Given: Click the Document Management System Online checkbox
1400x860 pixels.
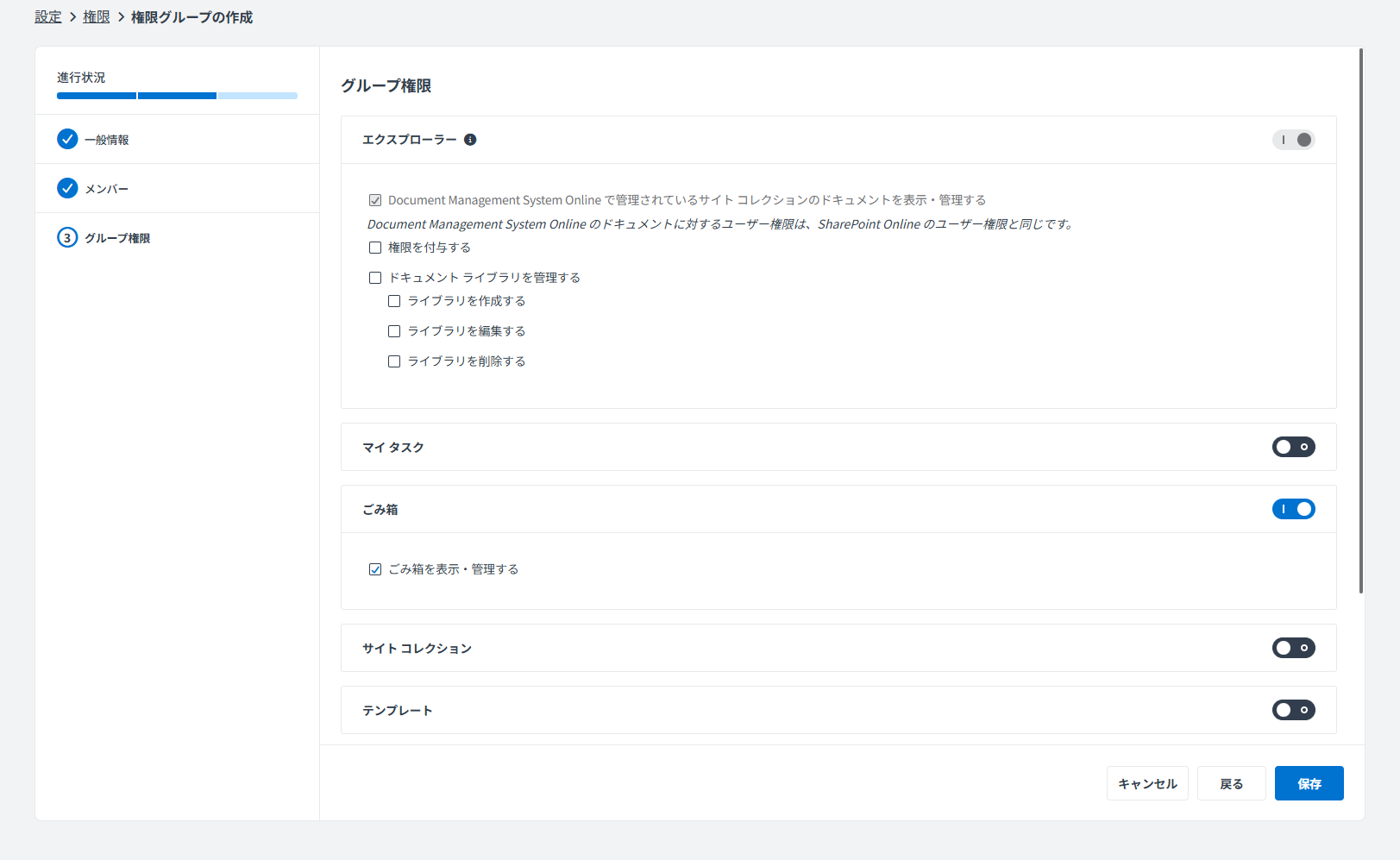Looking at the screenshot, I should [375, 200].
